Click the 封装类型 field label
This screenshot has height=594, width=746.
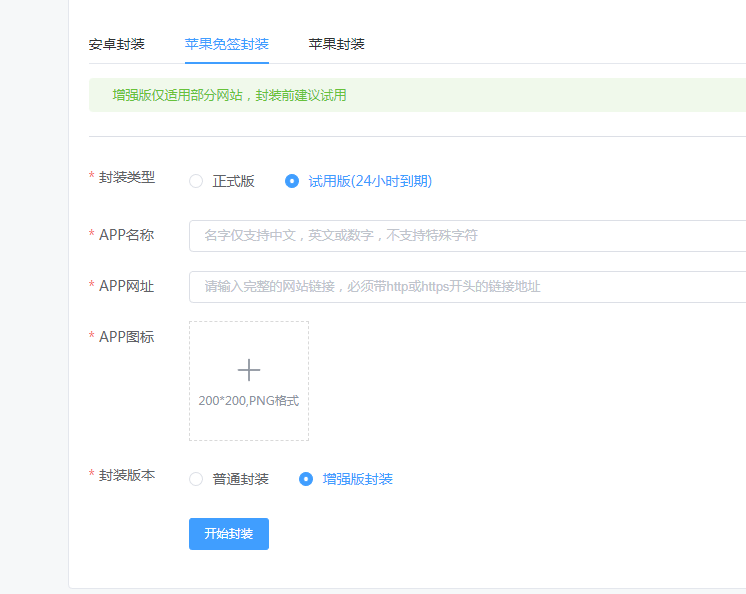127,176
